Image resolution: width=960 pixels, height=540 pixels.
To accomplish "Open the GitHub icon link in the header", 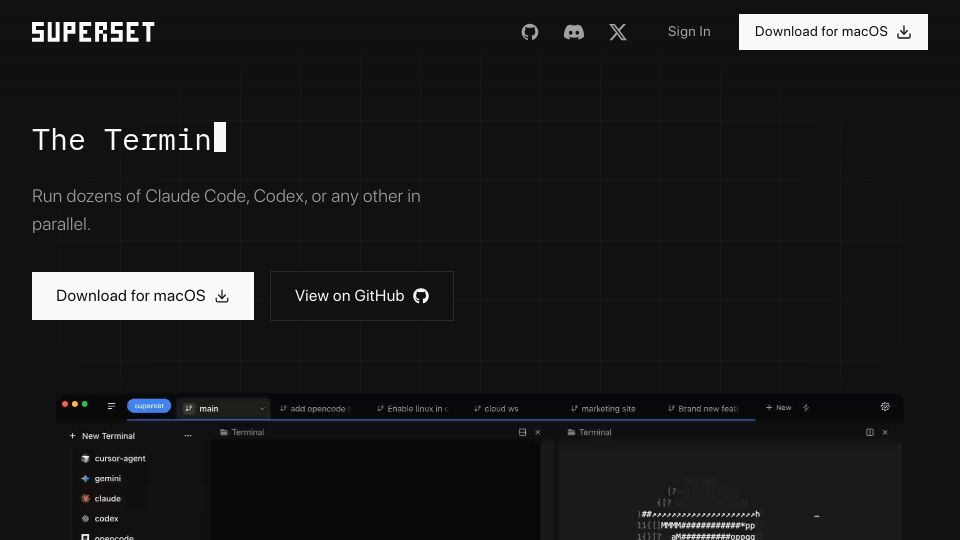I will [530, 32].
